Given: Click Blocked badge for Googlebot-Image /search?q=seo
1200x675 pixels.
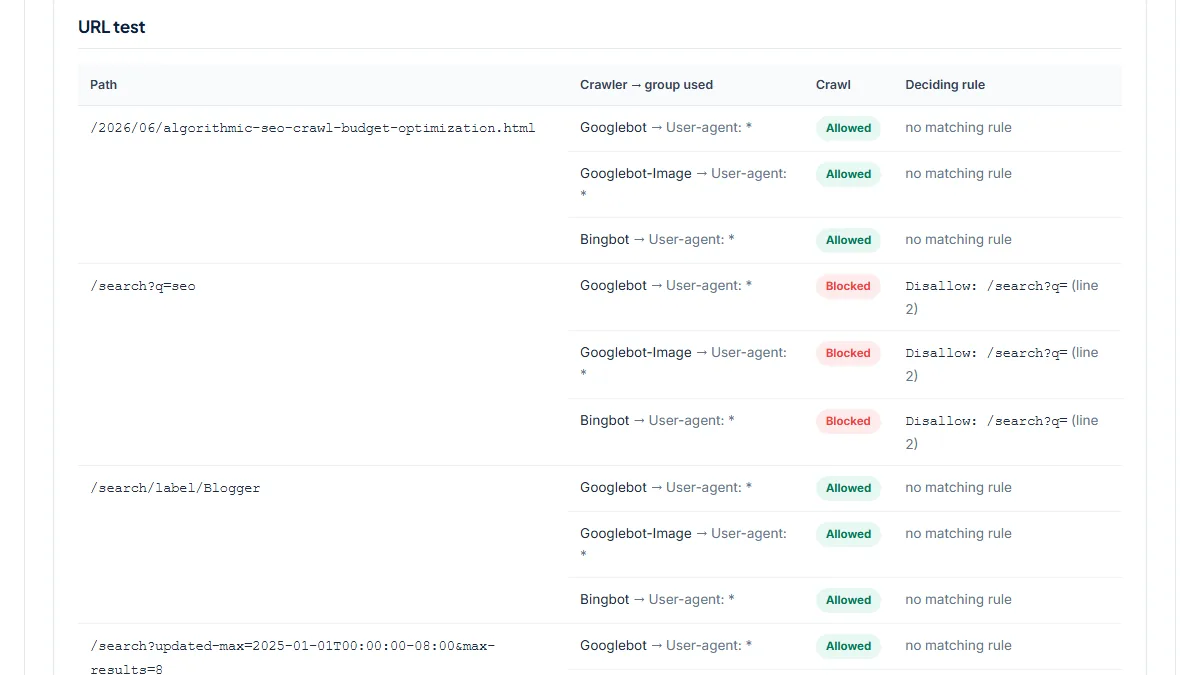Looking at the screenshot, I should pos(848,353).
